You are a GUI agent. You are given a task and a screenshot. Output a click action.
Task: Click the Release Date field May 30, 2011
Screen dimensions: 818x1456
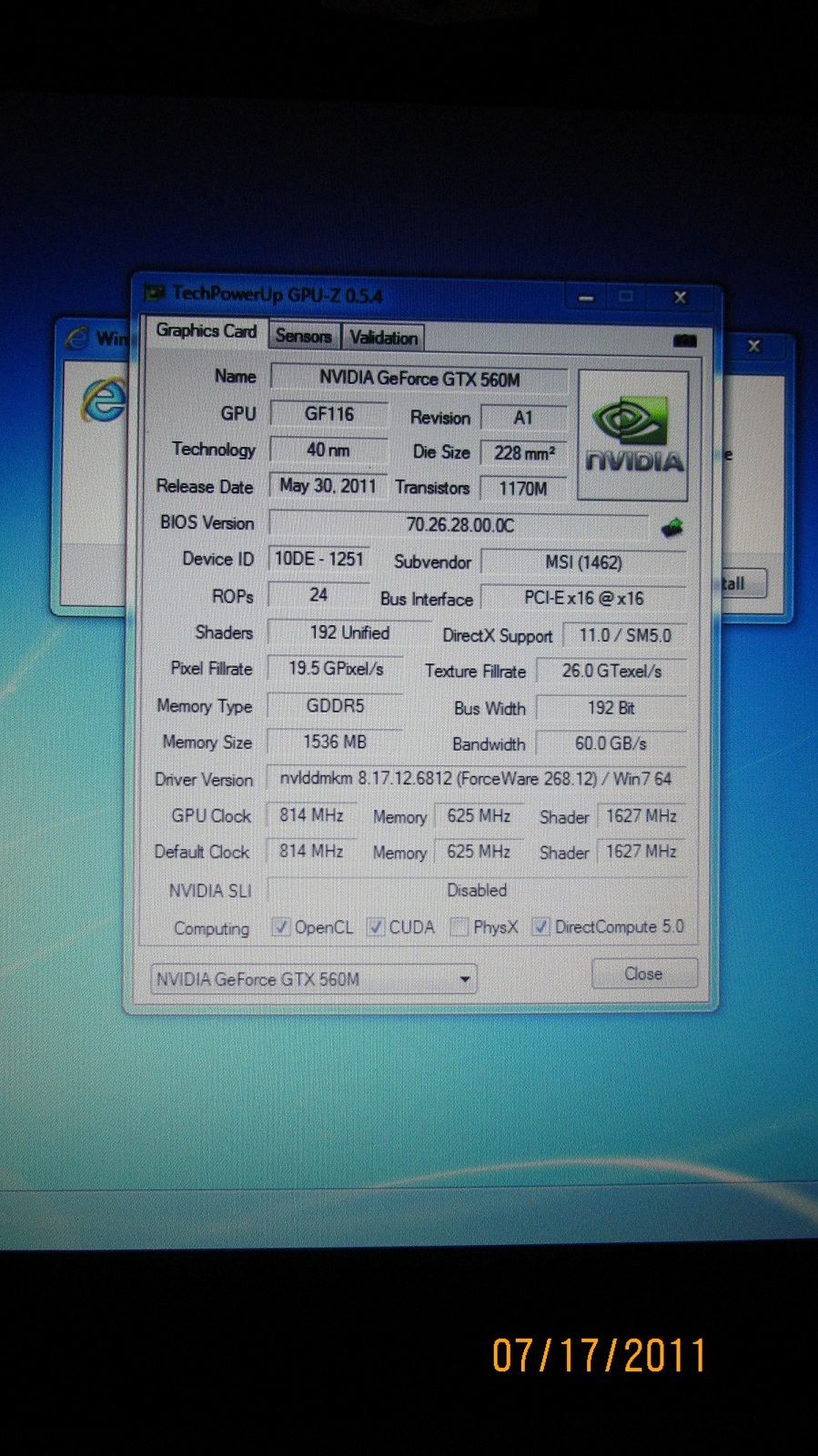pos(328,486)
